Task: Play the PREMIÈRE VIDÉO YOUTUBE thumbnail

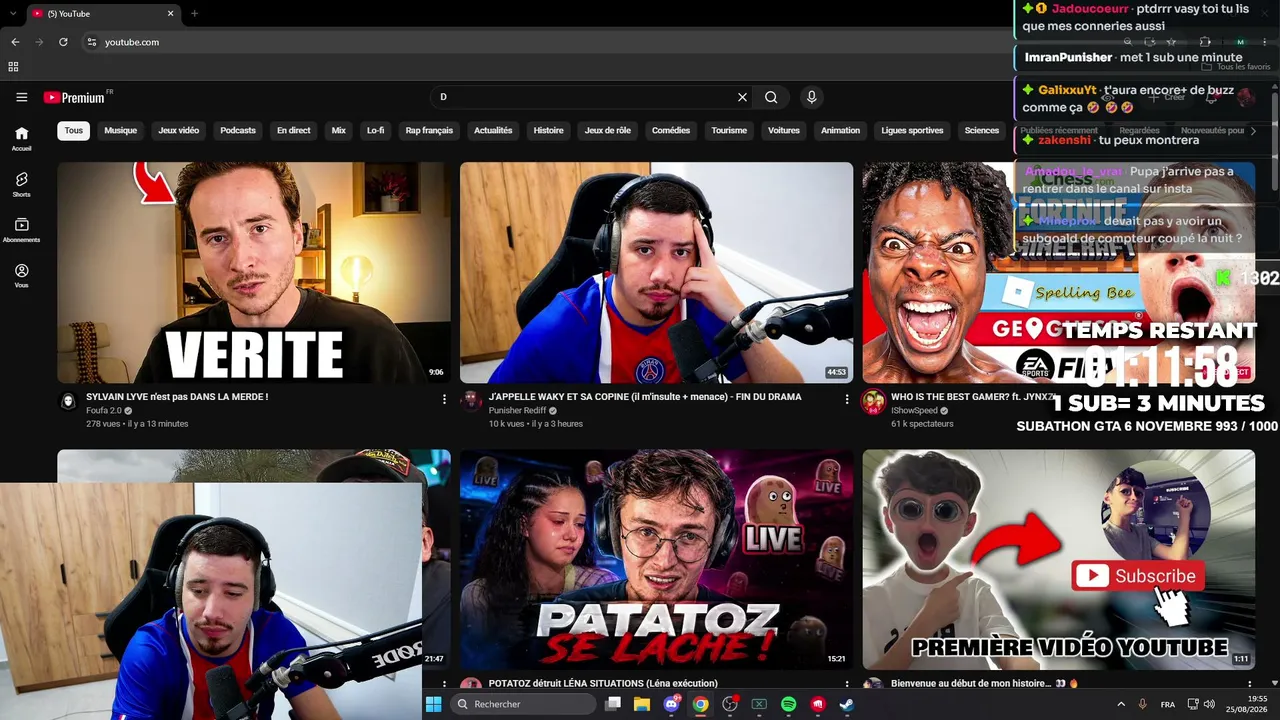Action: click(x=1059, y=559)
